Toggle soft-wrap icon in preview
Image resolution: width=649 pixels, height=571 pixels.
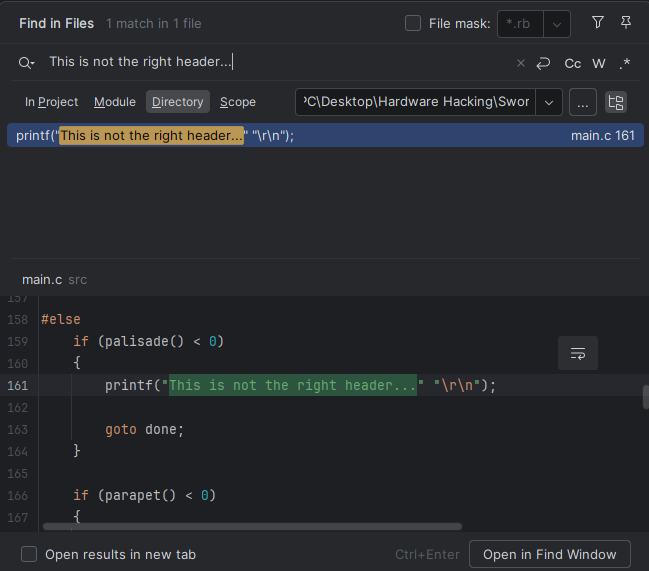pyautogui.click(x=577, y=353)
